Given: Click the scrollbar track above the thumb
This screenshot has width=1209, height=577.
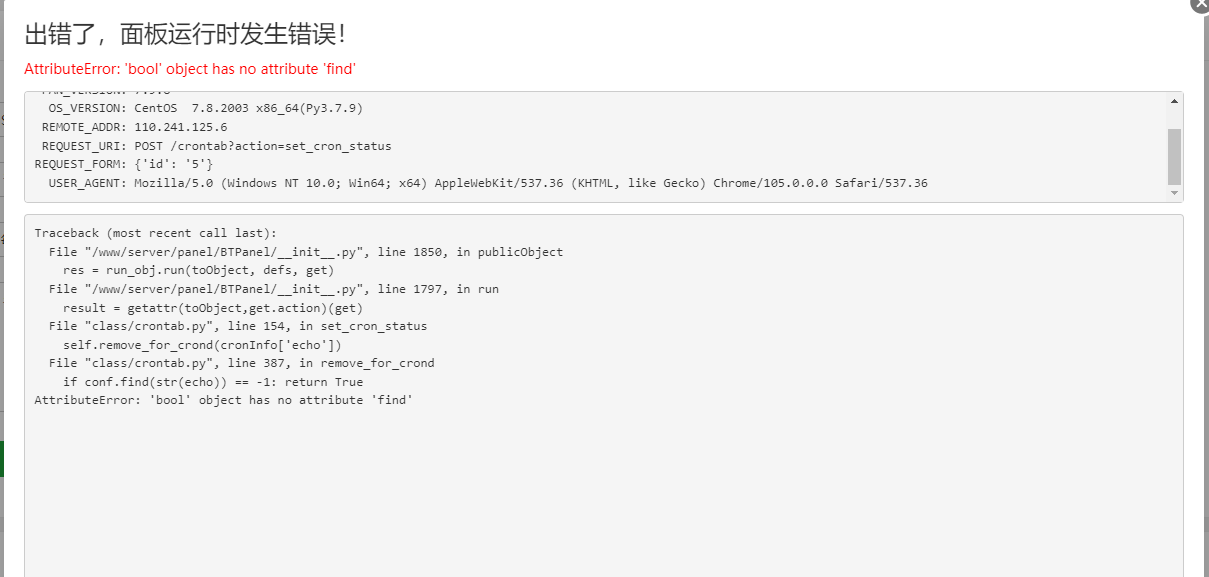Looking at the screenshot, I should [x=1174, y=118].
